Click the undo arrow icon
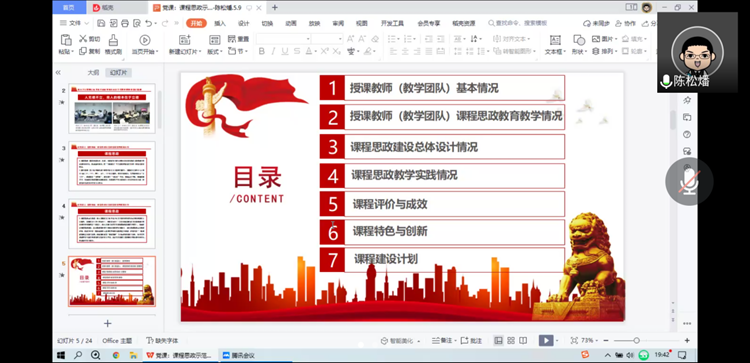 (148, 23)
